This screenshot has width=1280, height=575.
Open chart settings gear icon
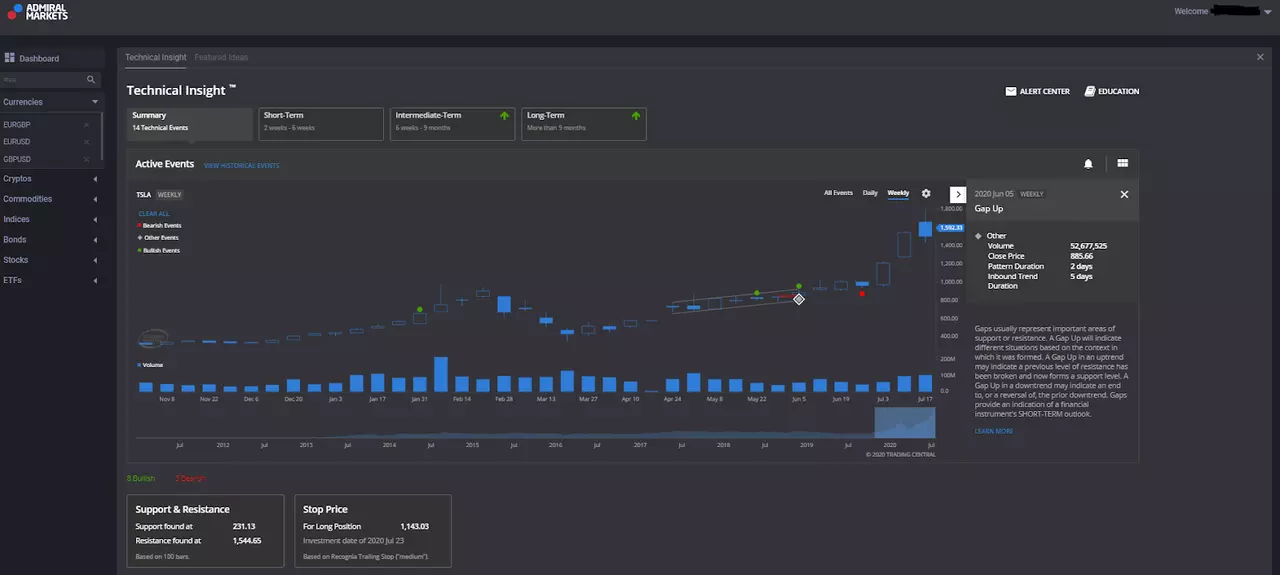926,193
